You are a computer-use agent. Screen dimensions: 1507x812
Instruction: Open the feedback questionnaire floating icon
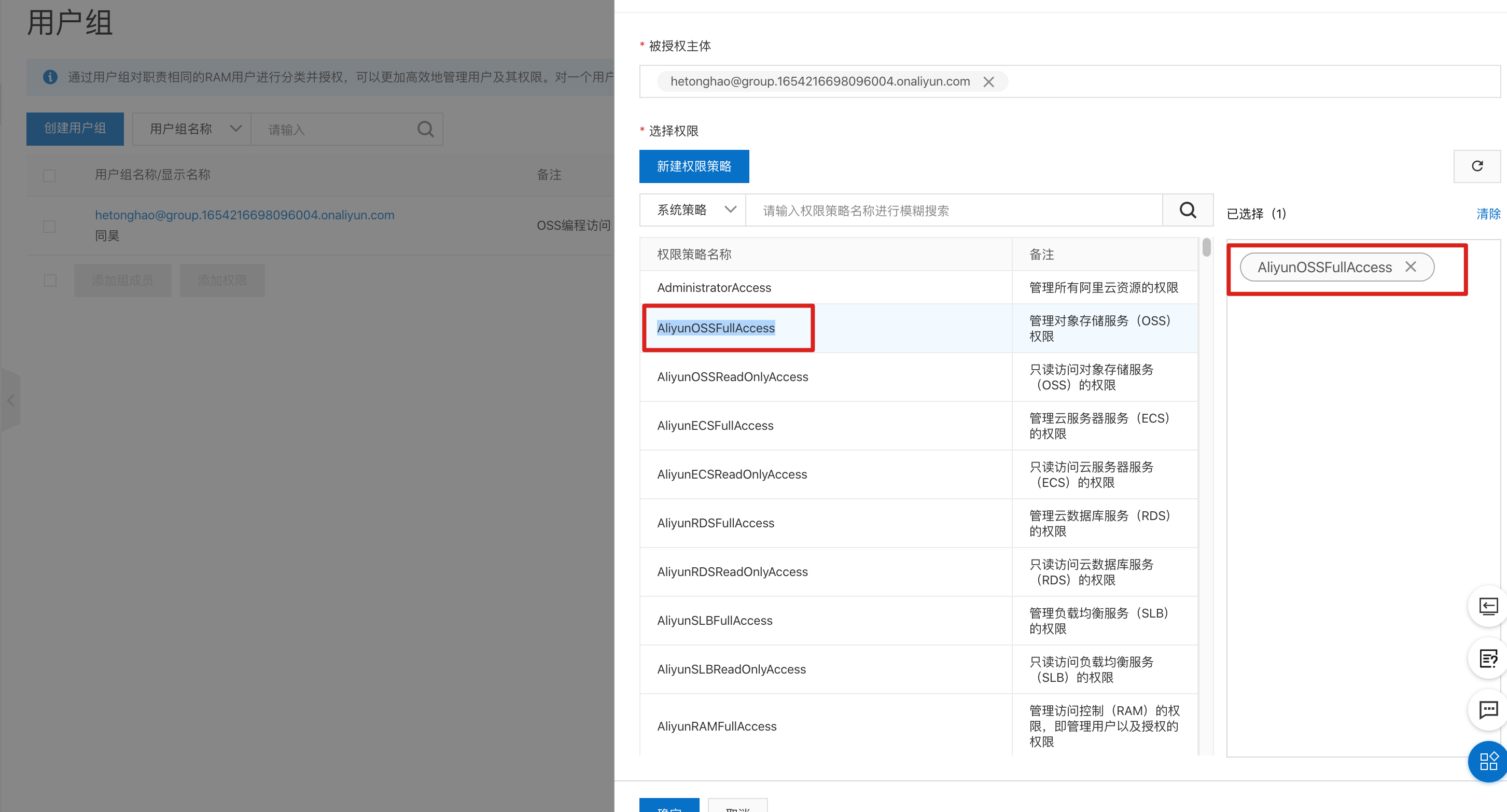tap(1488, 658)
